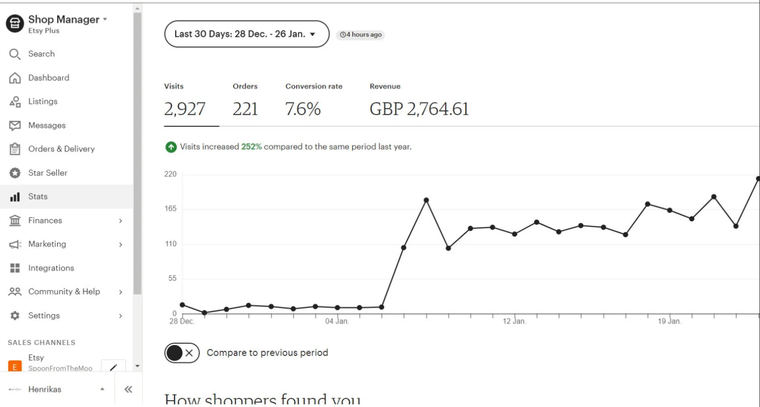Click the Search magnifier icon in sidebar
The height and width of the screenshot is (407, 760).
[15, 54]
